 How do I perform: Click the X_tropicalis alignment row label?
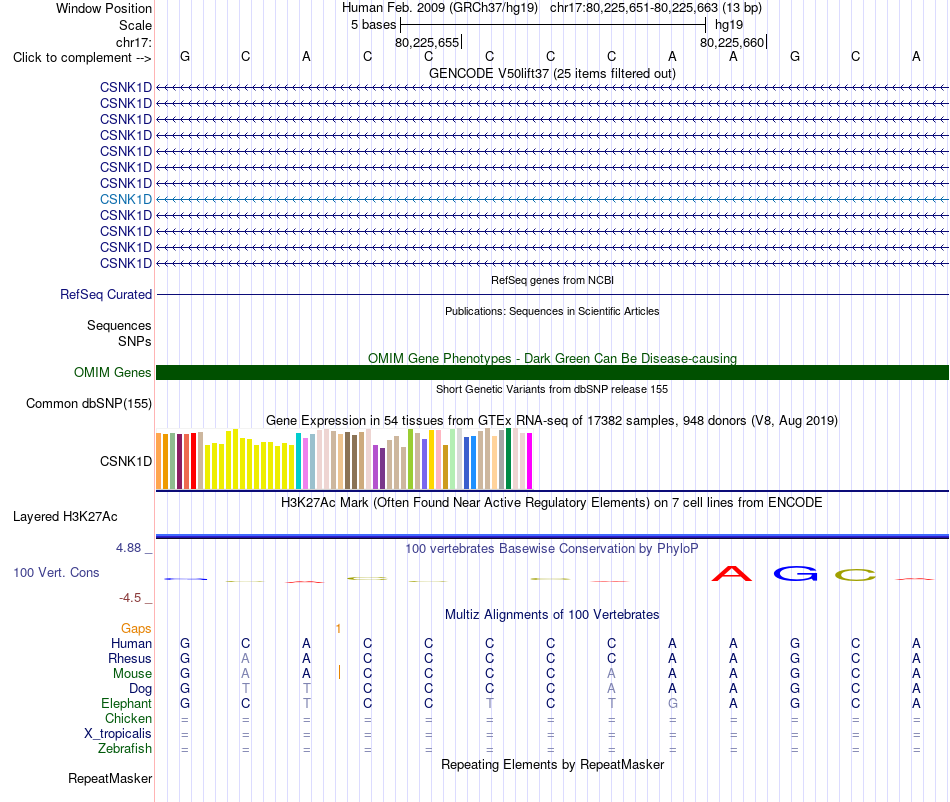pos(118,734)
